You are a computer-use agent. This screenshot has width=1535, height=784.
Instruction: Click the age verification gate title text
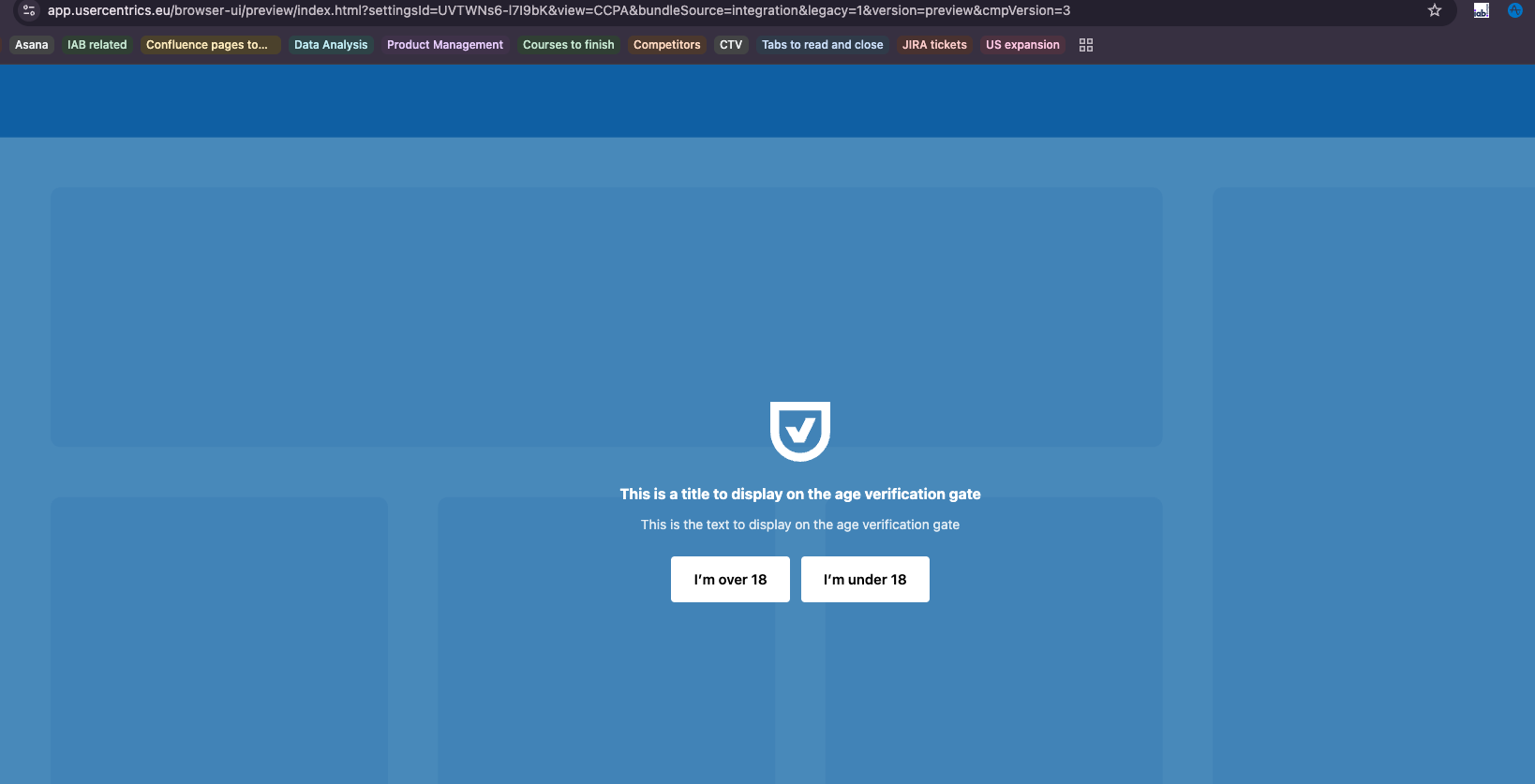click(800, 494)
